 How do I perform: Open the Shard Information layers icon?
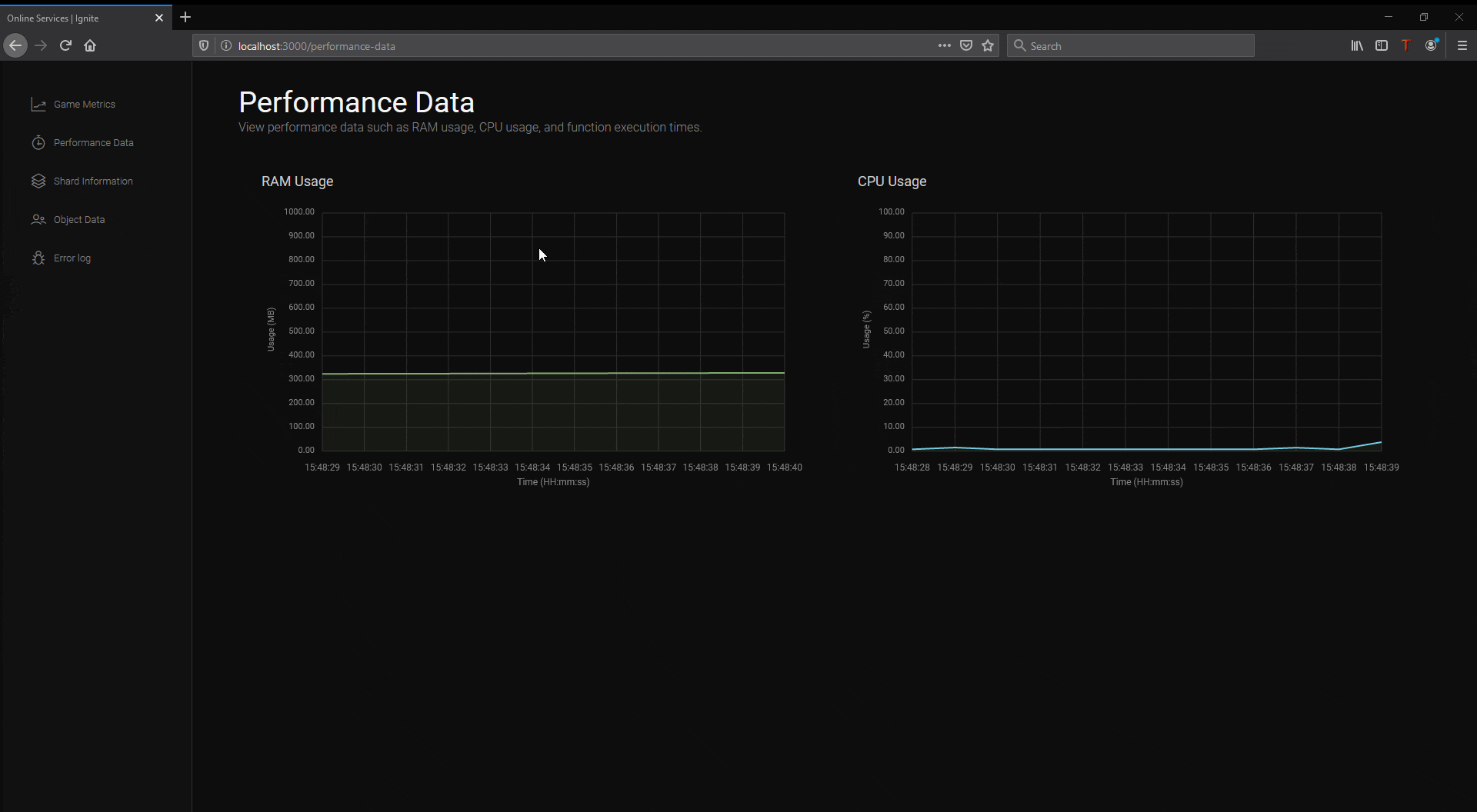pos(38,181)
